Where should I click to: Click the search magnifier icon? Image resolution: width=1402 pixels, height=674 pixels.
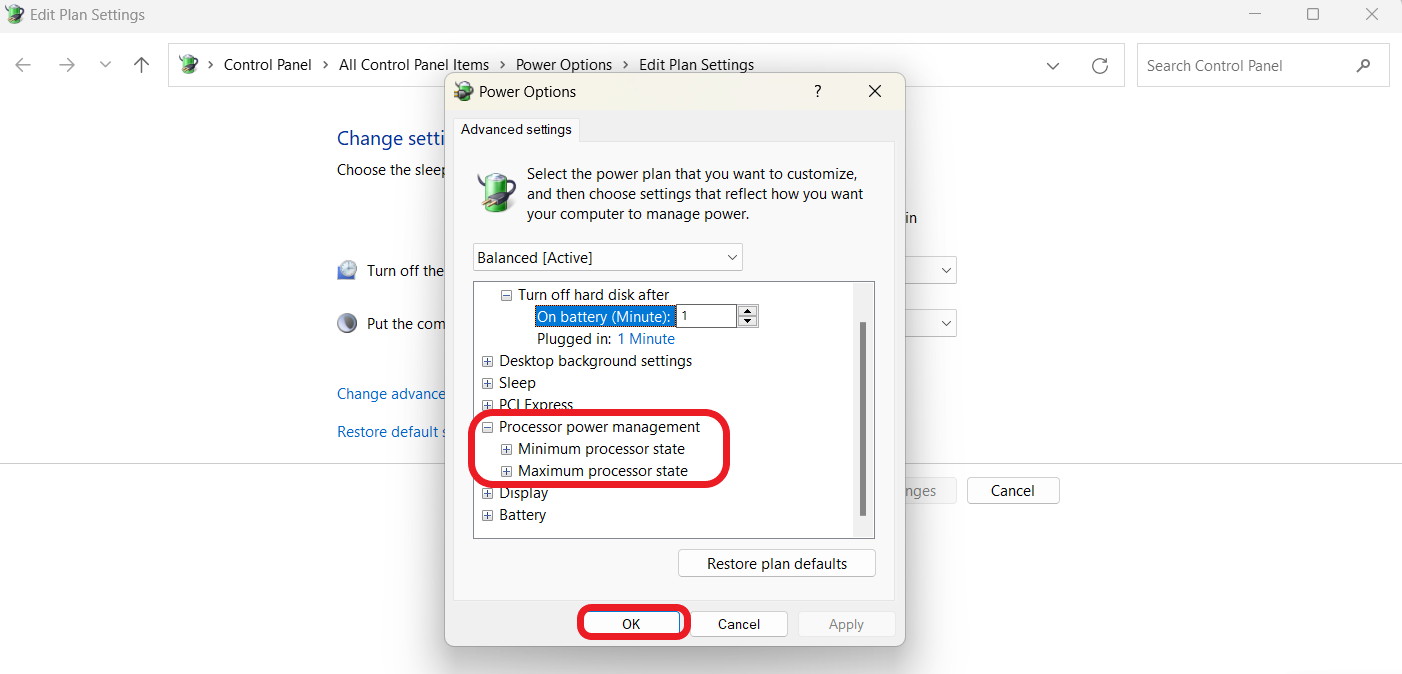tap(1364, 66)
